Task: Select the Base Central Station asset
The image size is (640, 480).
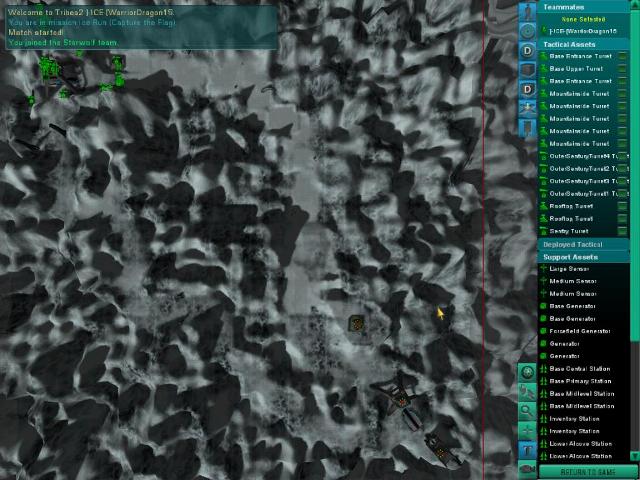Action: 584,369
